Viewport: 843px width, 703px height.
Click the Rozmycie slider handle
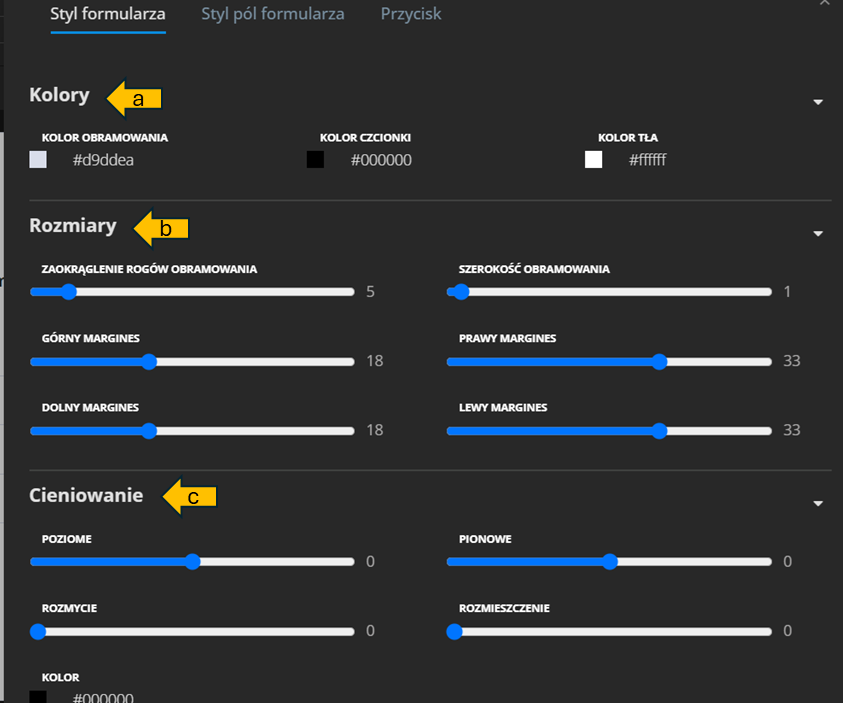[38, 632]
